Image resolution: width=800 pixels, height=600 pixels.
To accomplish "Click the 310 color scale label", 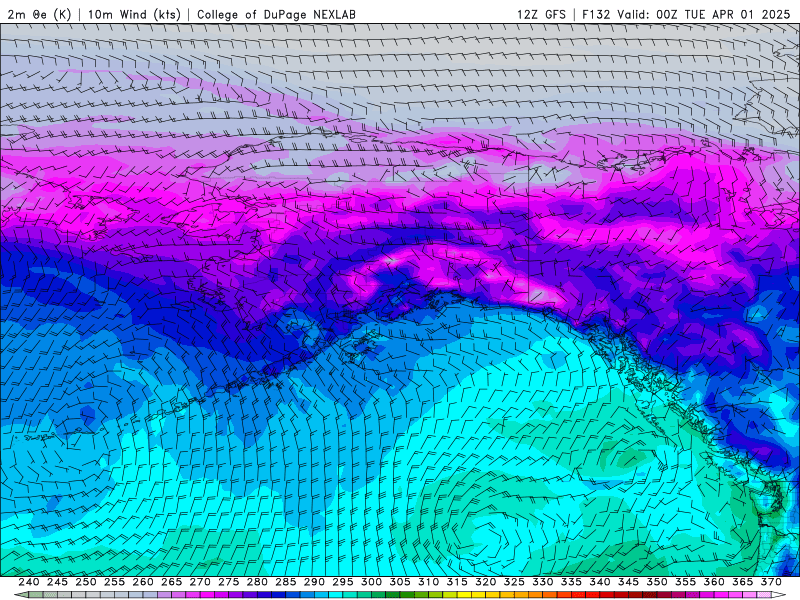I will [x=429, y=582].
